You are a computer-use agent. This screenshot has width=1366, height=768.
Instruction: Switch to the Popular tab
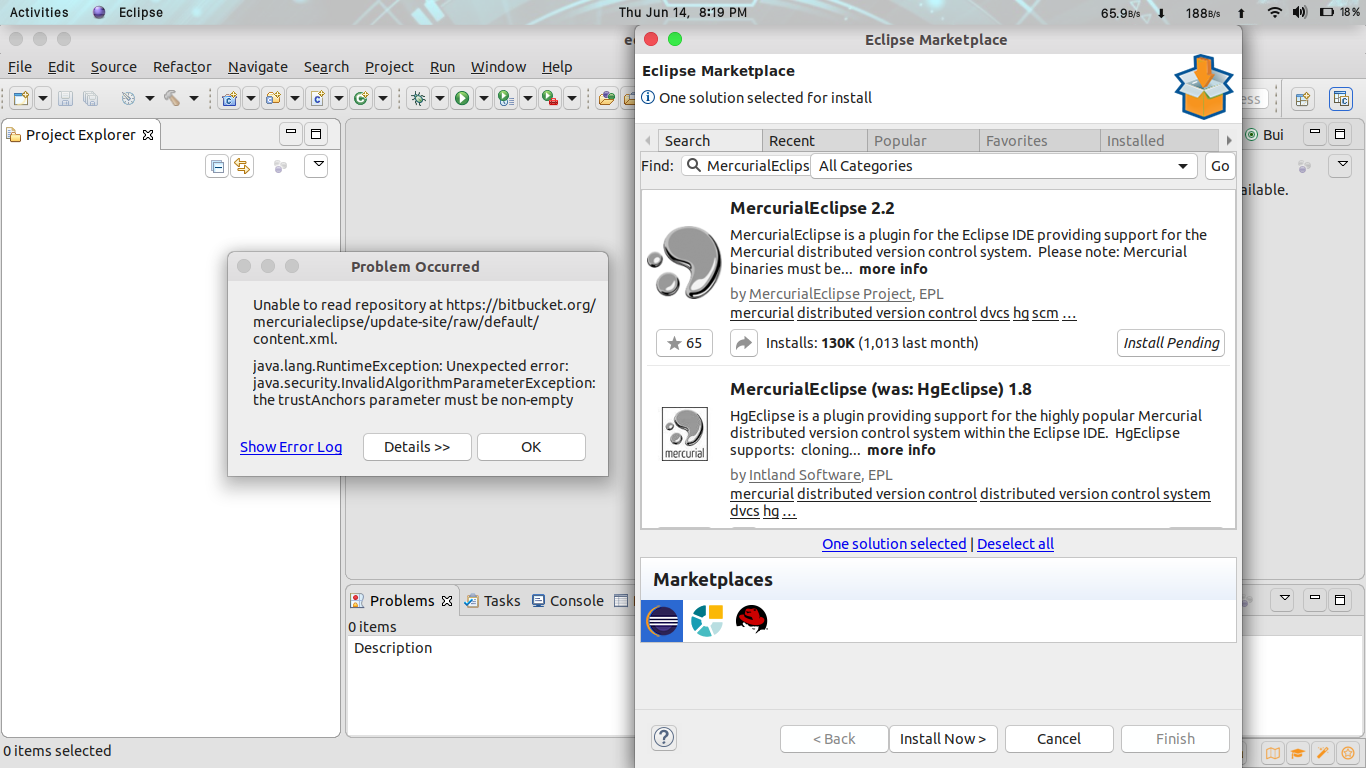point(923,141)
